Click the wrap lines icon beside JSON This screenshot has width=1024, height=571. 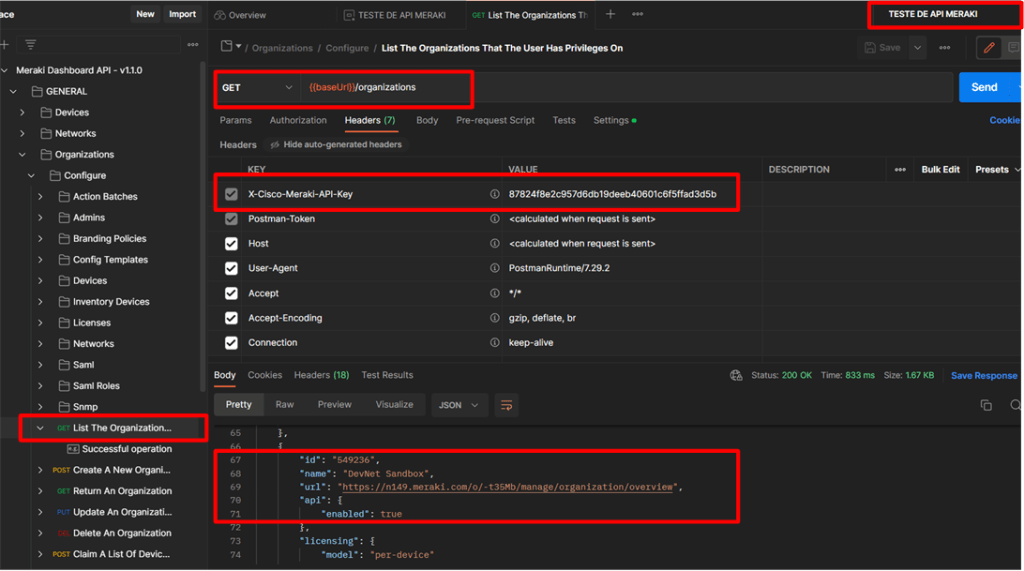point(507,405)
